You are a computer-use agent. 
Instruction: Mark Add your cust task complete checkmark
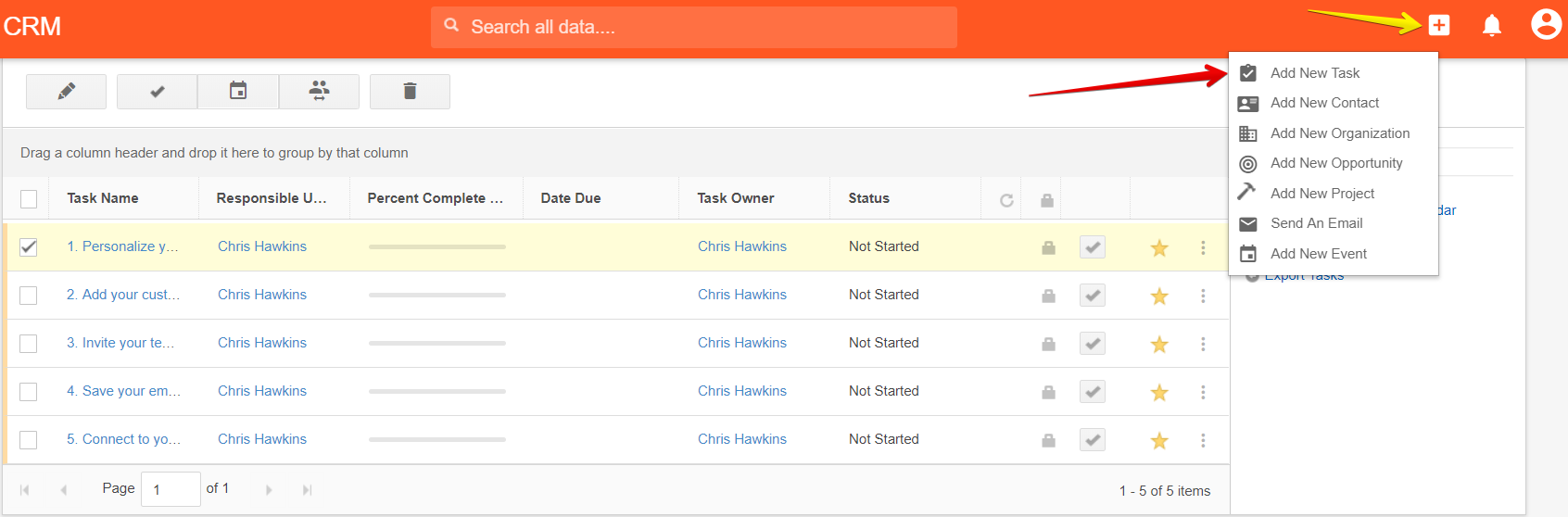1093,296
